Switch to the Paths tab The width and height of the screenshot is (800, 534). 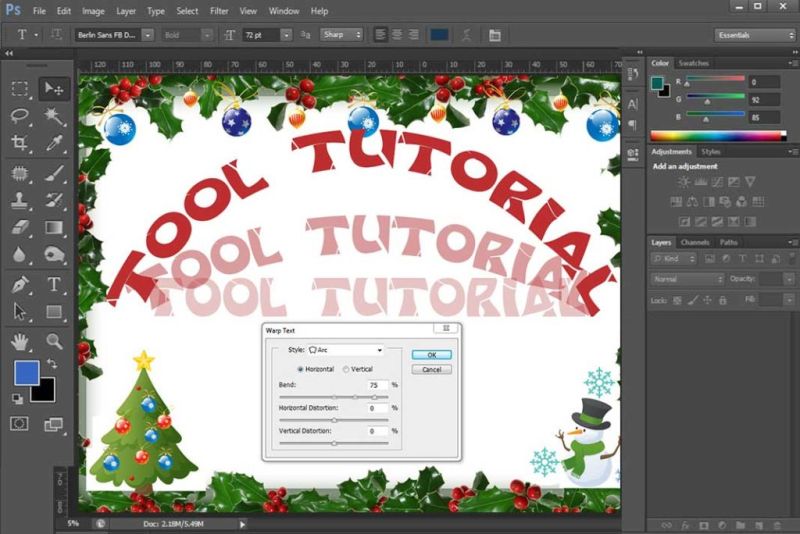pyautogui.click(x=729, y=242)
